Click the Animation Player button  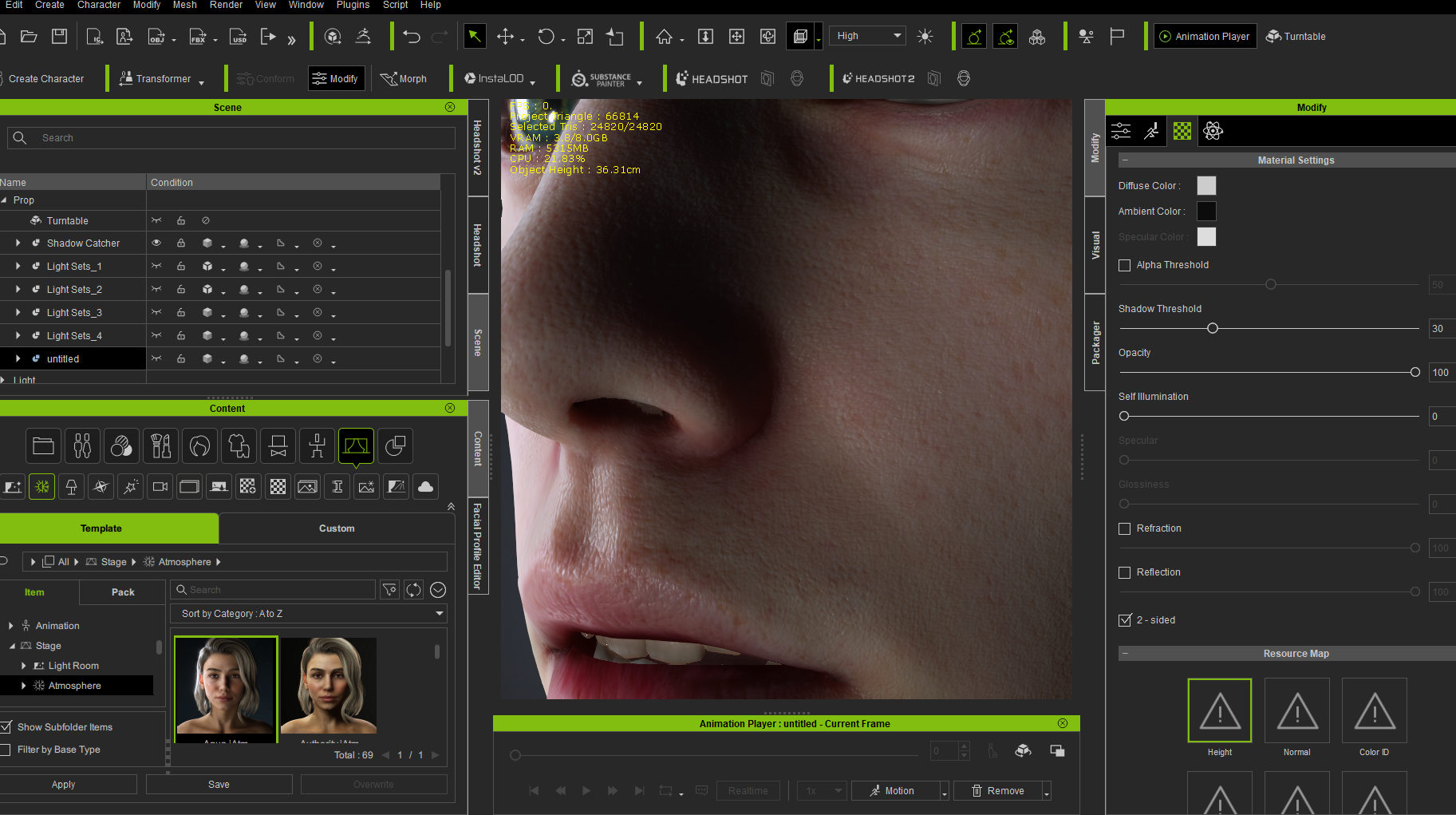point(1205,36)
